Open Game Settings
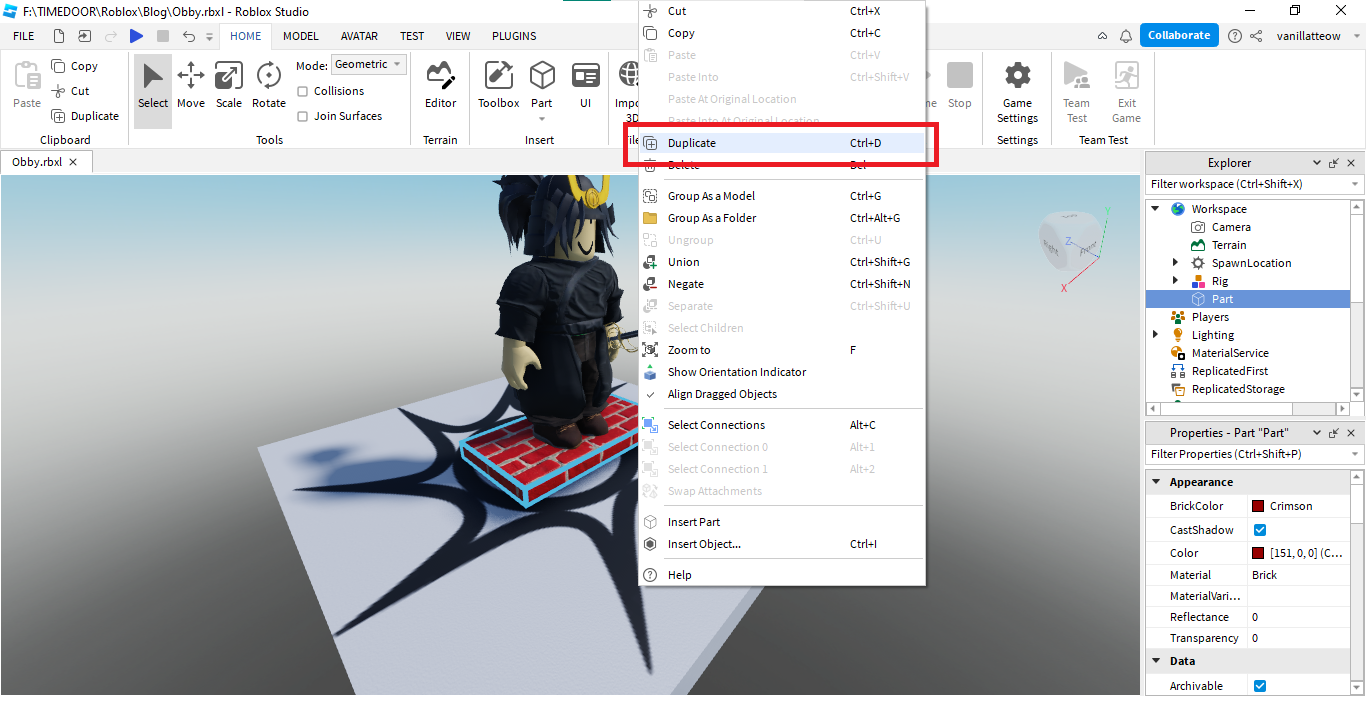 [1017, 90]
